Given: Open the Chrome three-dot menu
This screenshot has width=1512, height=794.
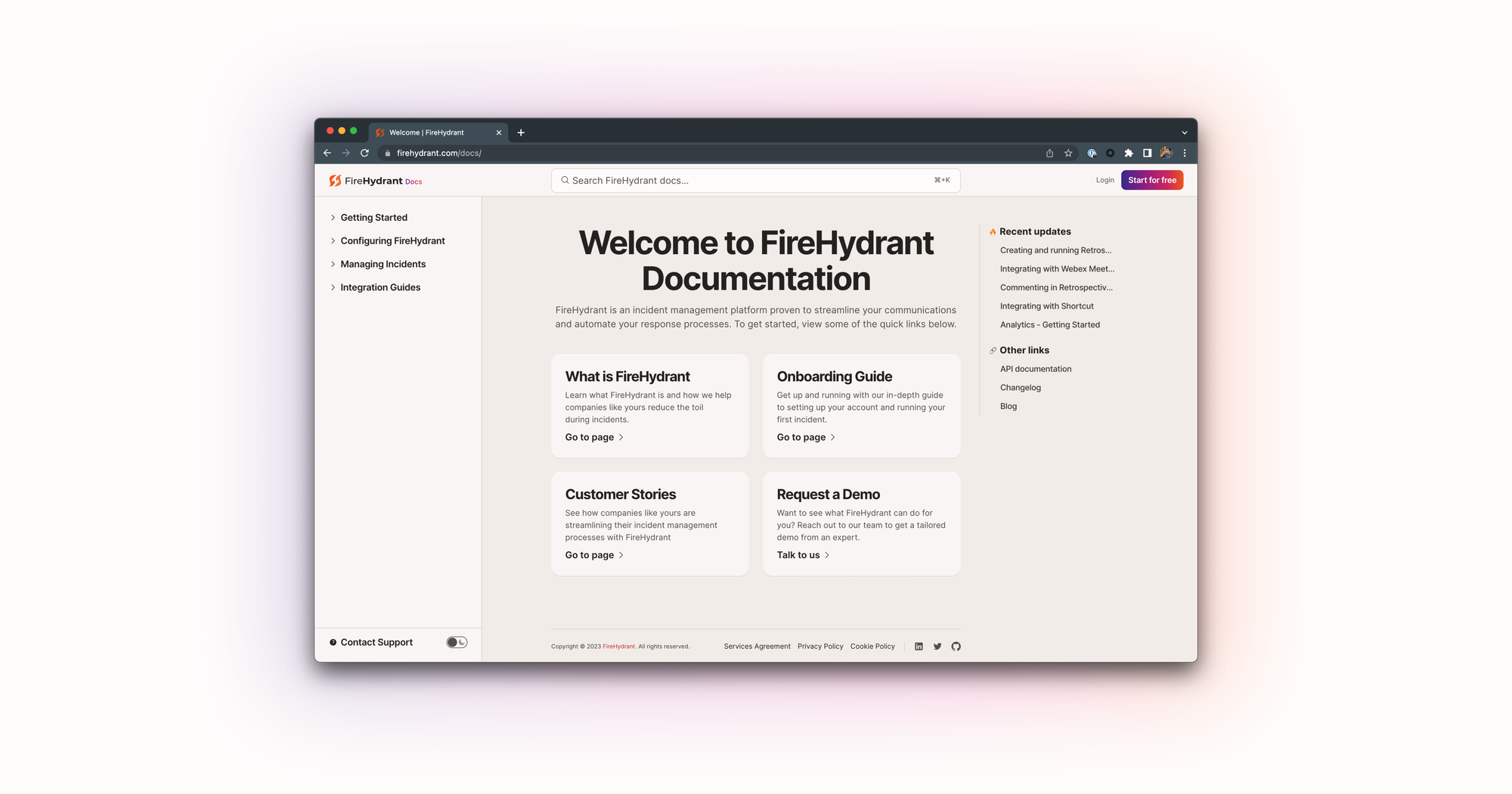Looking at the screenshot, I should point(1185,153).
